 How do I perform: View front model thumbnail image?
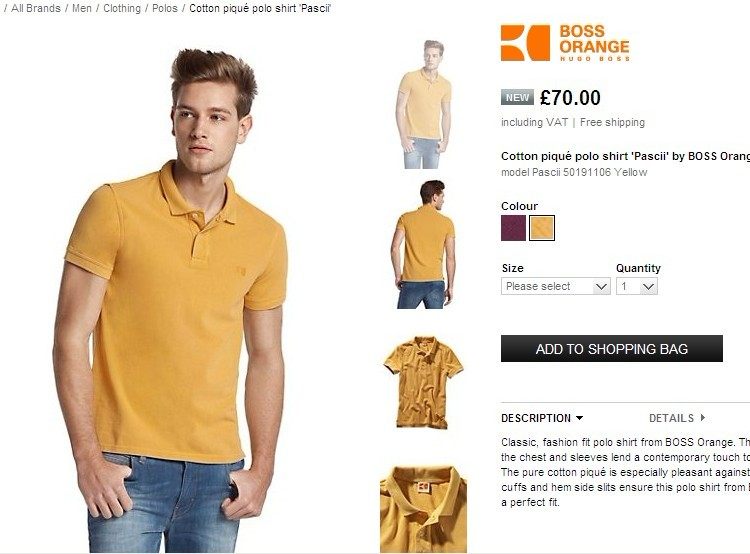(423, 104)
